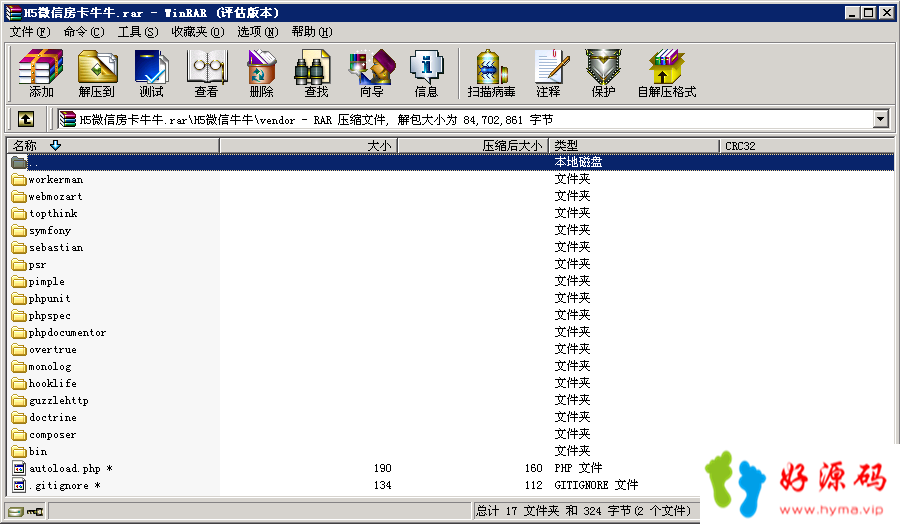Screen dimensions: 900x524
Task: Click the Delete (删除) toolbar icon
Action: (262, 72)
